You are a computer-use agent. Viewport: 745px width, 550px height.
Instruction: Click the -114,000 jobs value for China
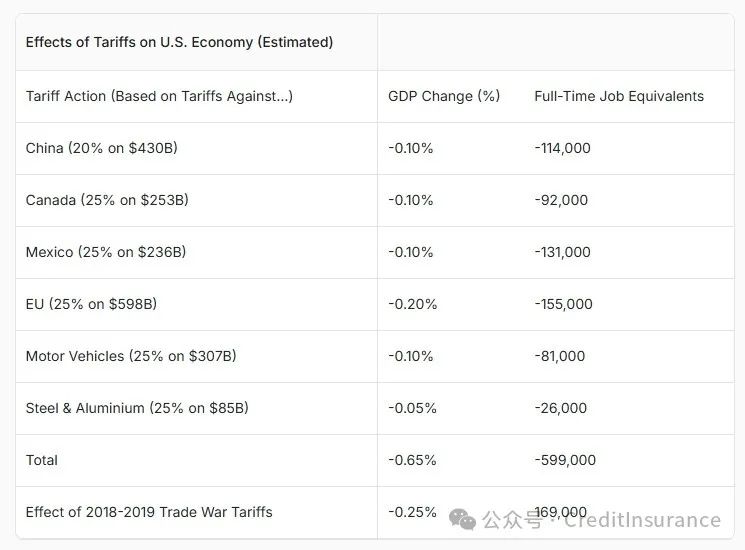point(562,148)
